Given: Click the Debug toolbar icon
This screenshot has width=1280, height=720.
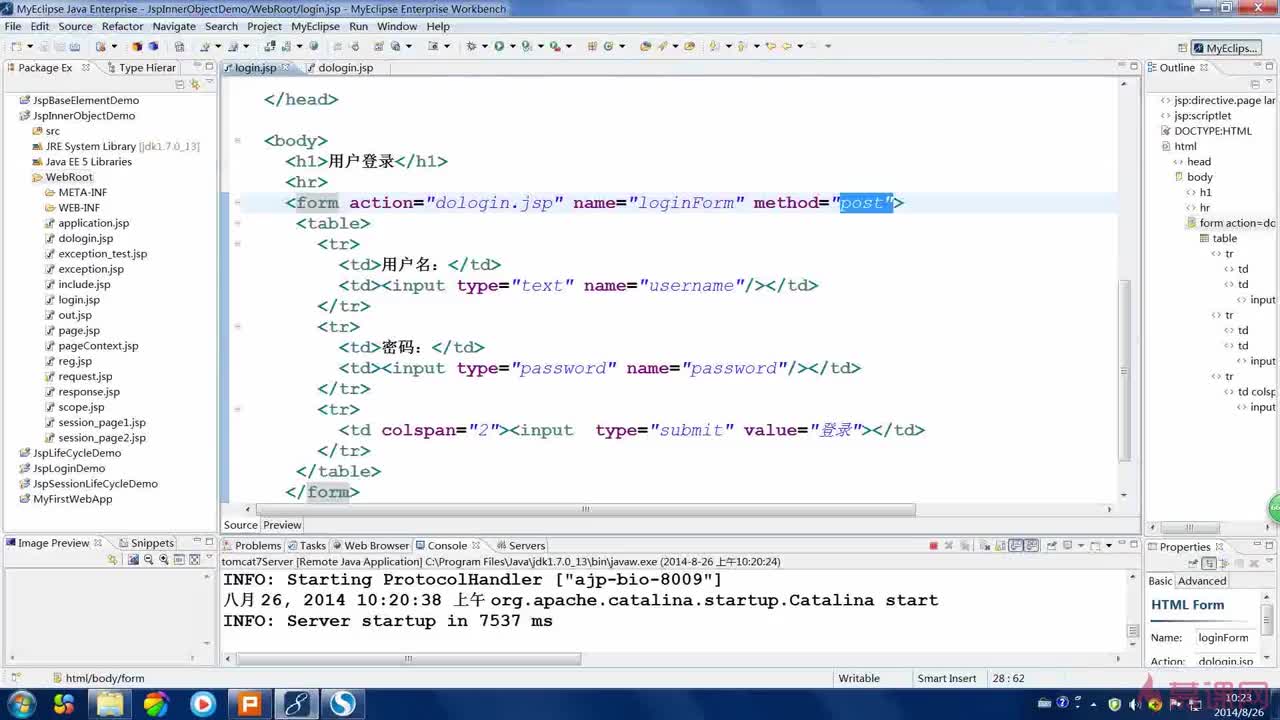Looking at the screenshot, I should (x=471, y=46).
